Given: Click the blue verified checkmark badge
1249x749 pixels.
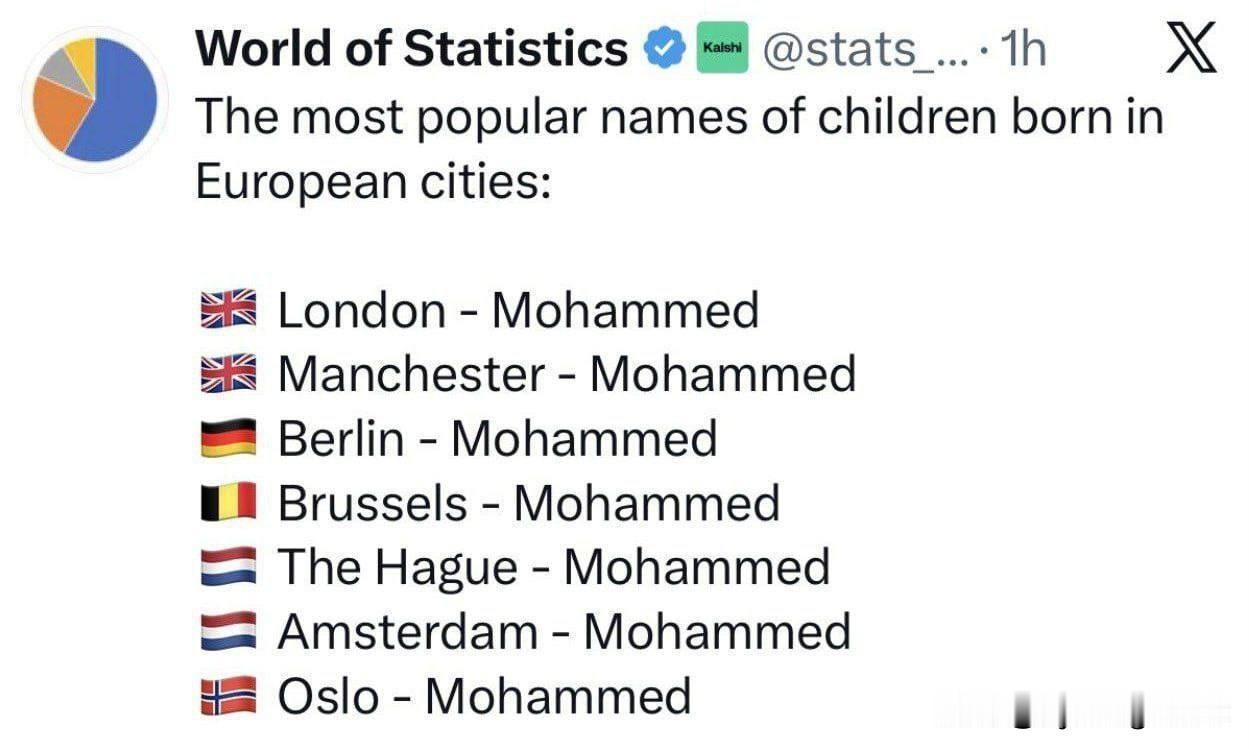Looking at the screenshot, I should 663,49.
